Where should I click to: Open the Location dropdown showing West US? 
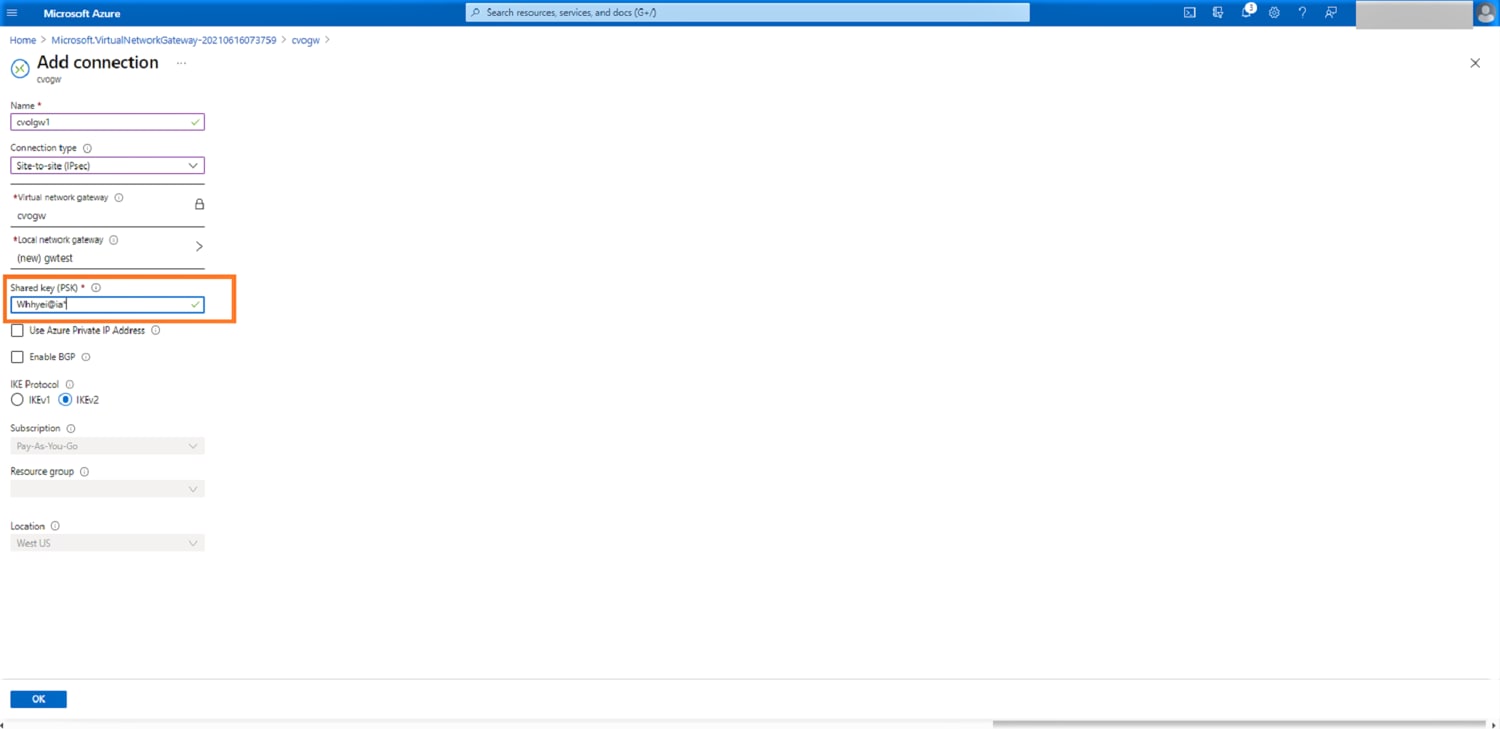(x=107, y=543)
